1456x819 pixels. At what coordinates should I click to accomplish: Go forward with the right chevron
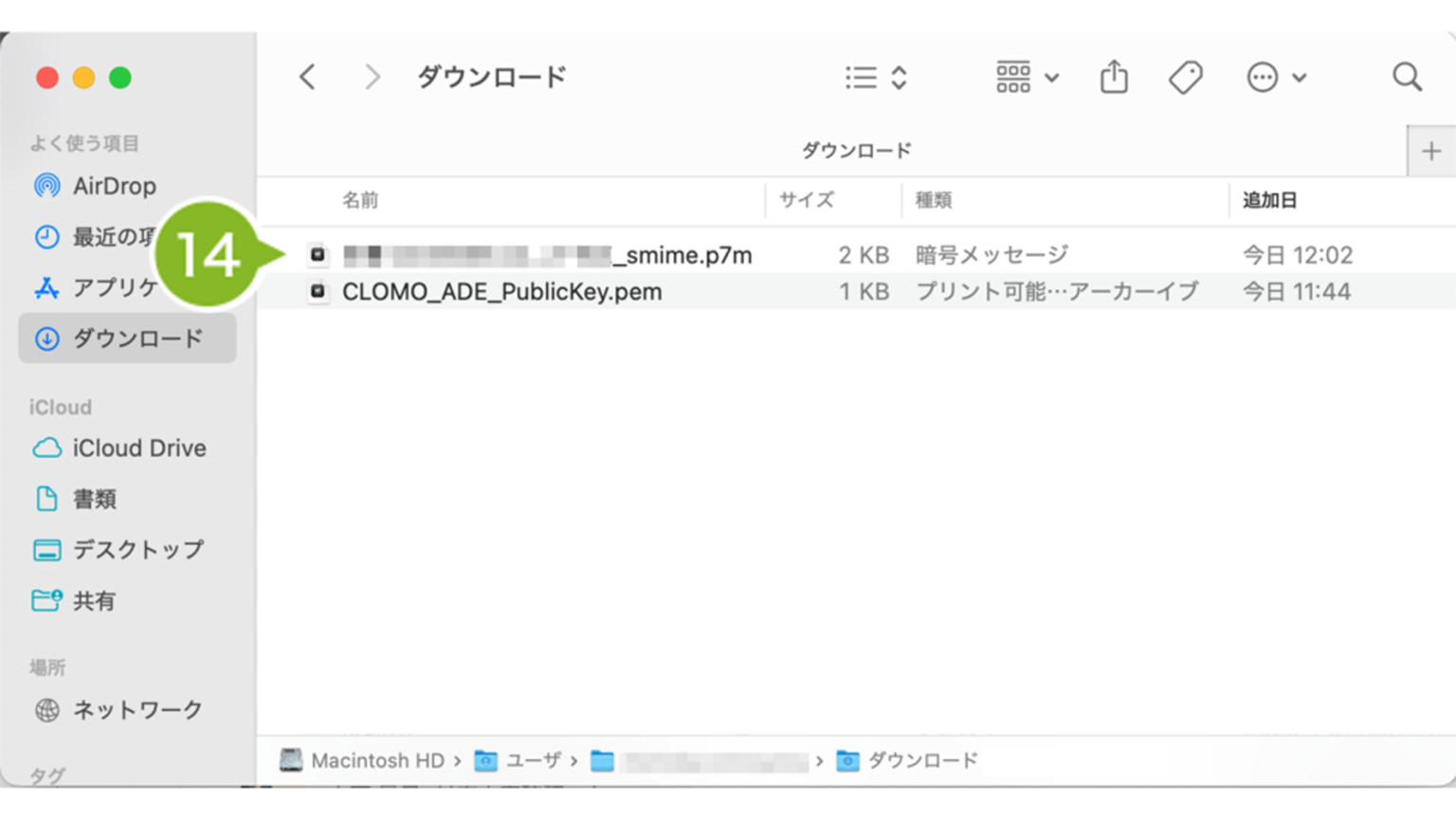coord(372,77)
